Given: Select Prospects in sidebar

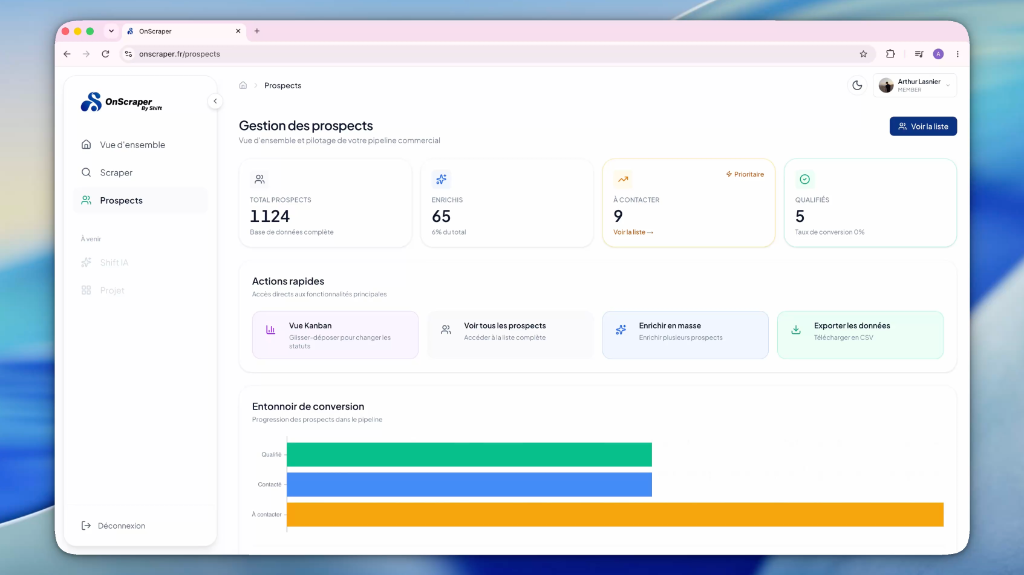Looking at the screenshot, I should [x=140, y=201].
